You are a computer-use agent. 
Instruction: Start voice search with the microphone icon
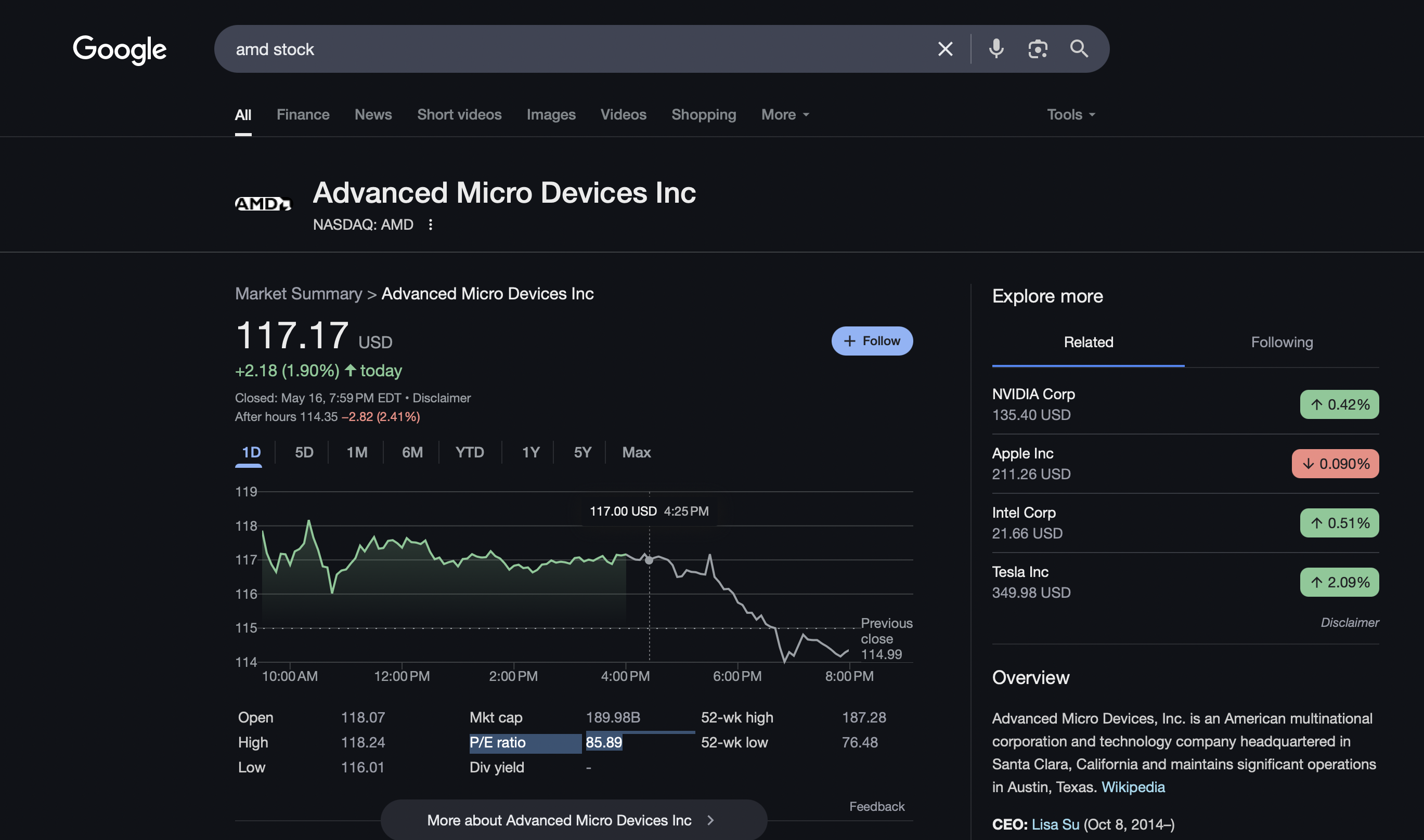[x=996, y=49]
